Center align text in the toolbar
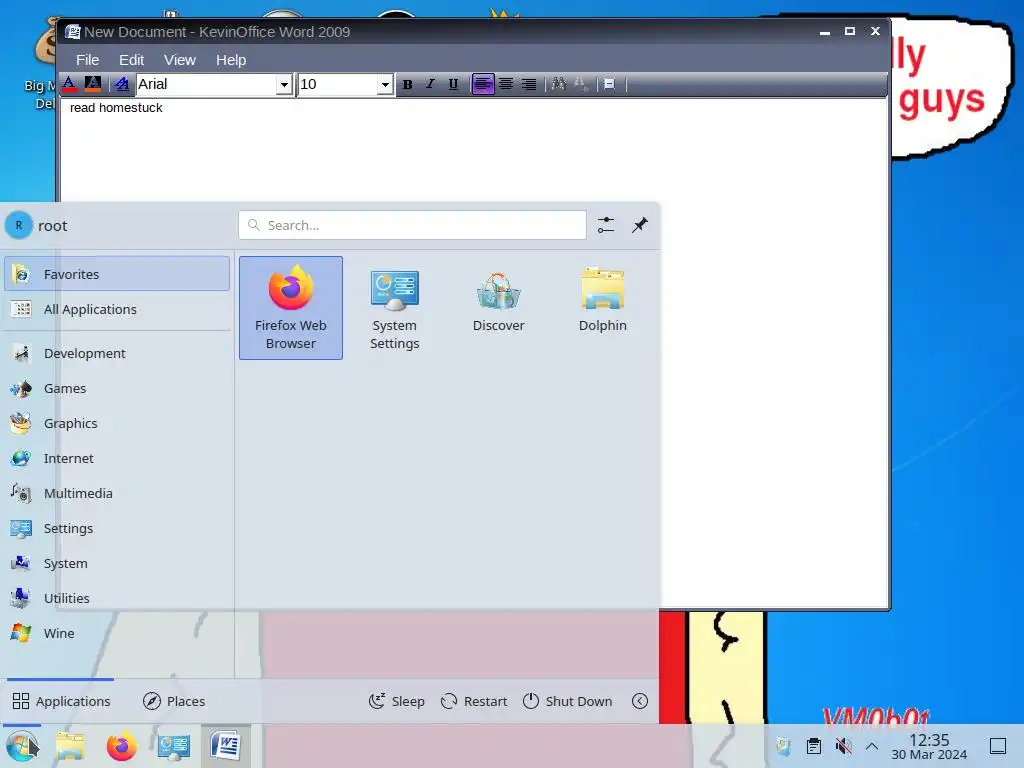The height and width of the screenshot is (768, 1024). click(x=505, y=84)
